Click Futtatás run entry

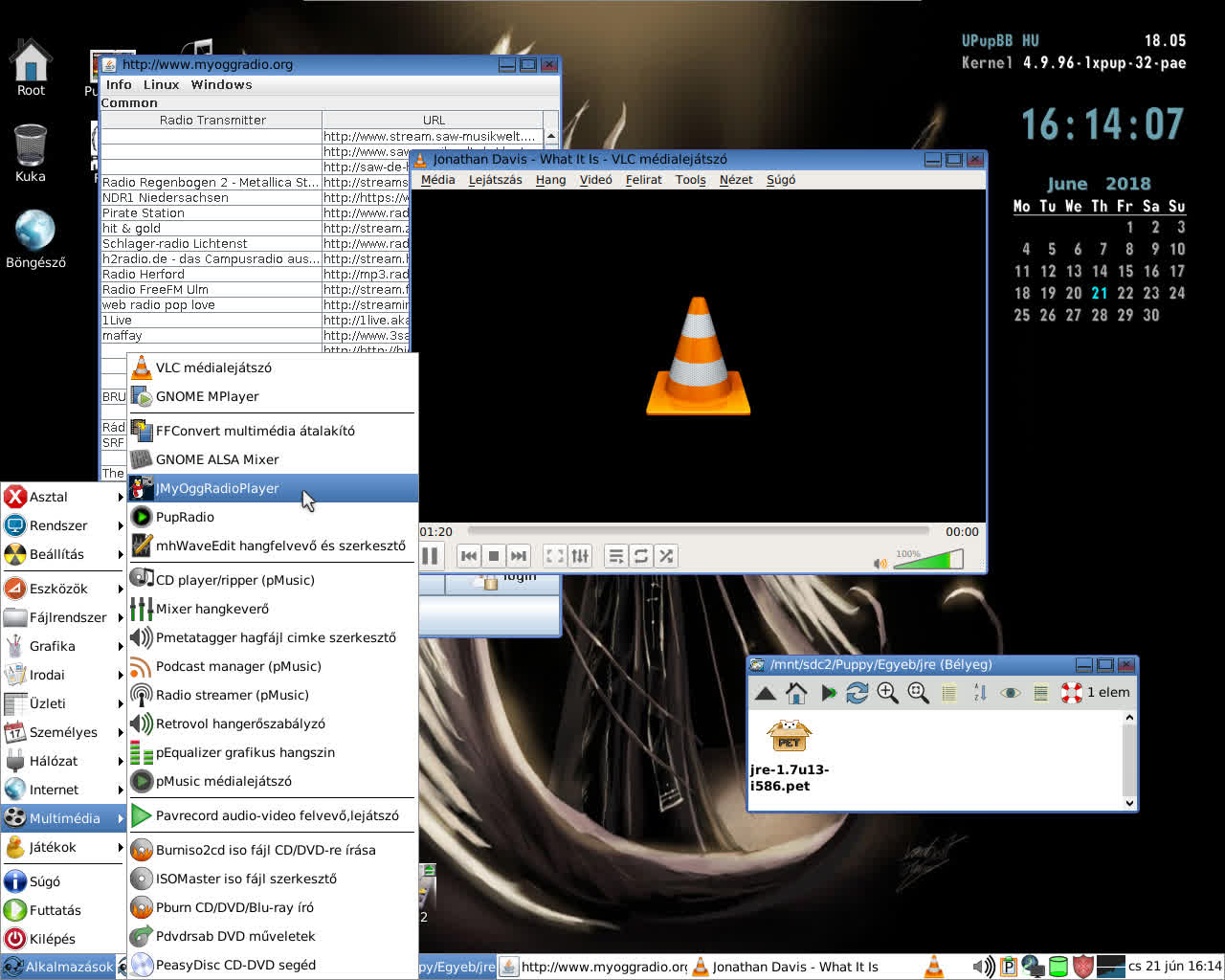point(64,910)
